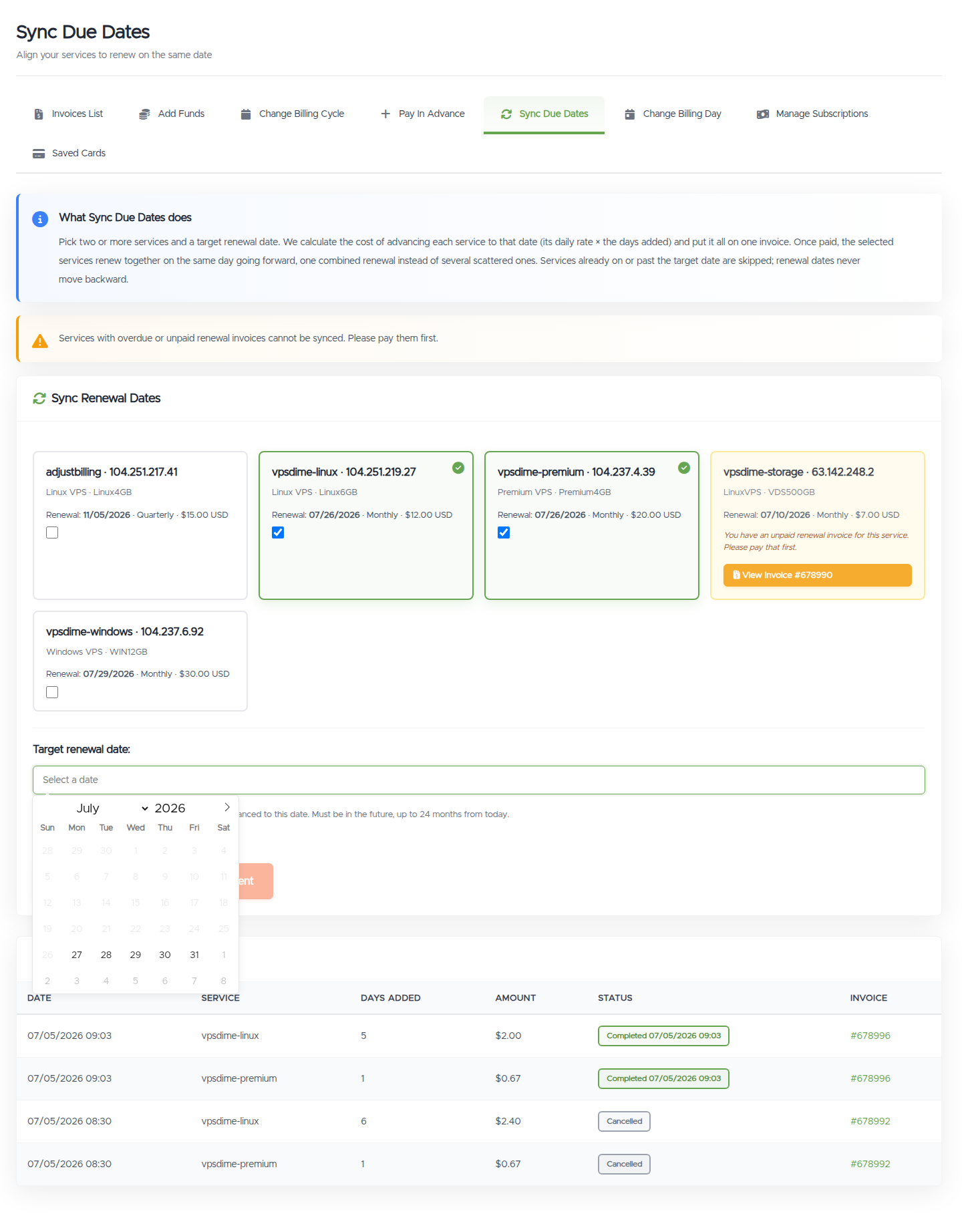Click the Target renewal date input field

click(479, 780)
